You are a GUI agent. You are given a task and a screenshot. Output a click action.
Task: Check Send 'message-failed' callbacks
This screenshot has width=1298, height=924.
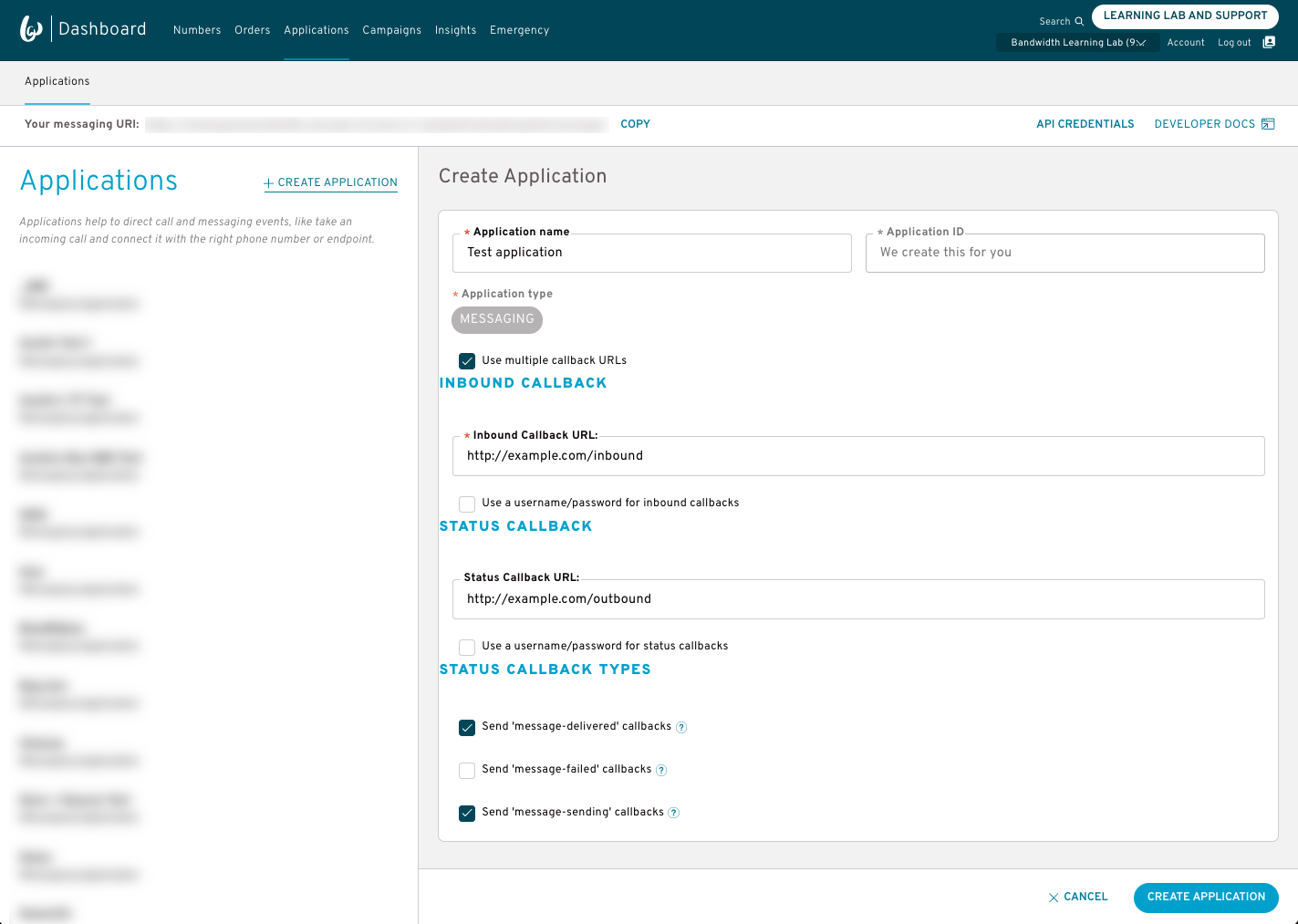point(467,770)
